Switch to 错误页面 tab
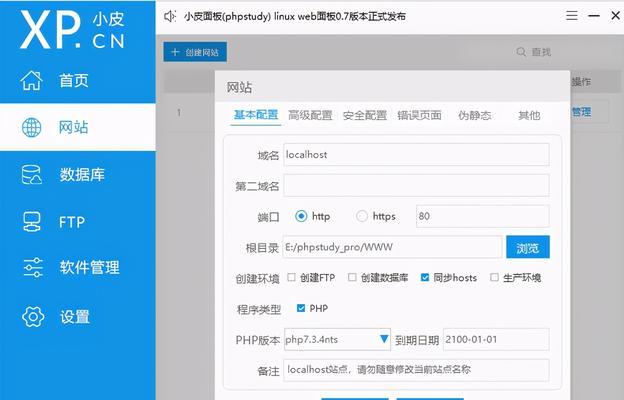Viewport: 624px width, 400px height. [419, 115]
